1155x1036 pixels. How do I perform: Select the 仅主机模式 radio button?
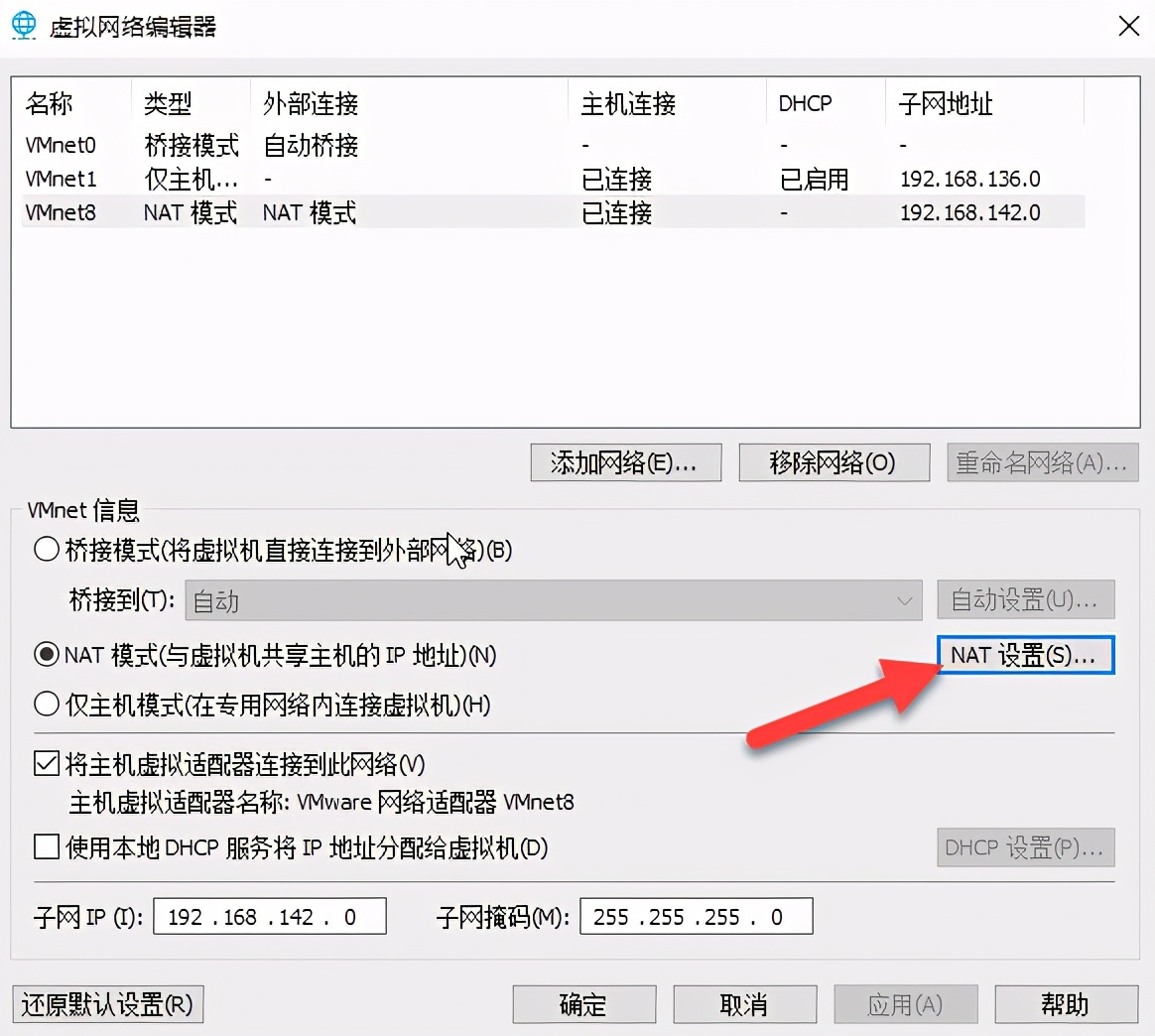click(x=46, y=704)
